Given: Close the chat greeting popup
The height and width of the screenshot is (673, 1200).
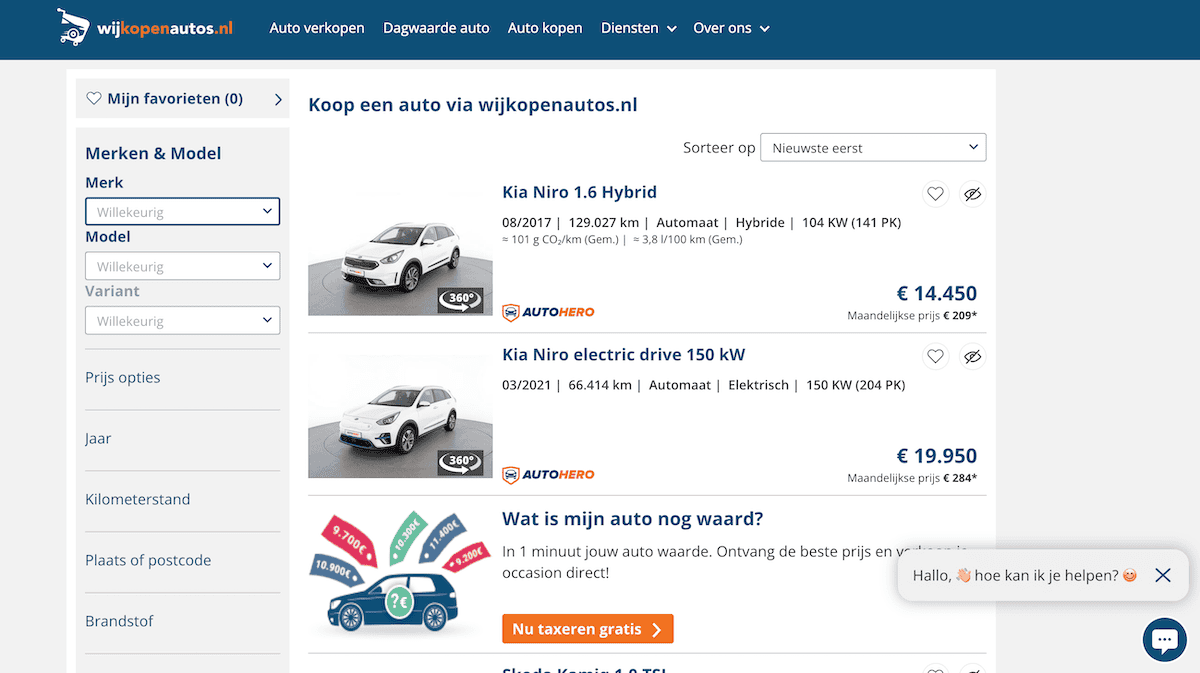Looking at the screenshot, I should click(x=1162, y=575).
